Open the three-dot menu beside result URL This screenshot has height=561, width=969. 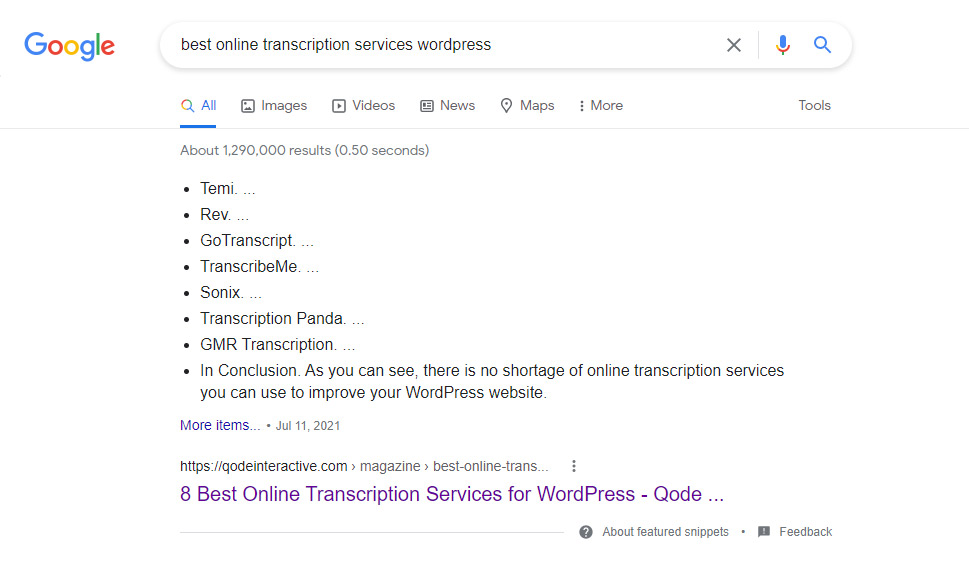[574, 466]
